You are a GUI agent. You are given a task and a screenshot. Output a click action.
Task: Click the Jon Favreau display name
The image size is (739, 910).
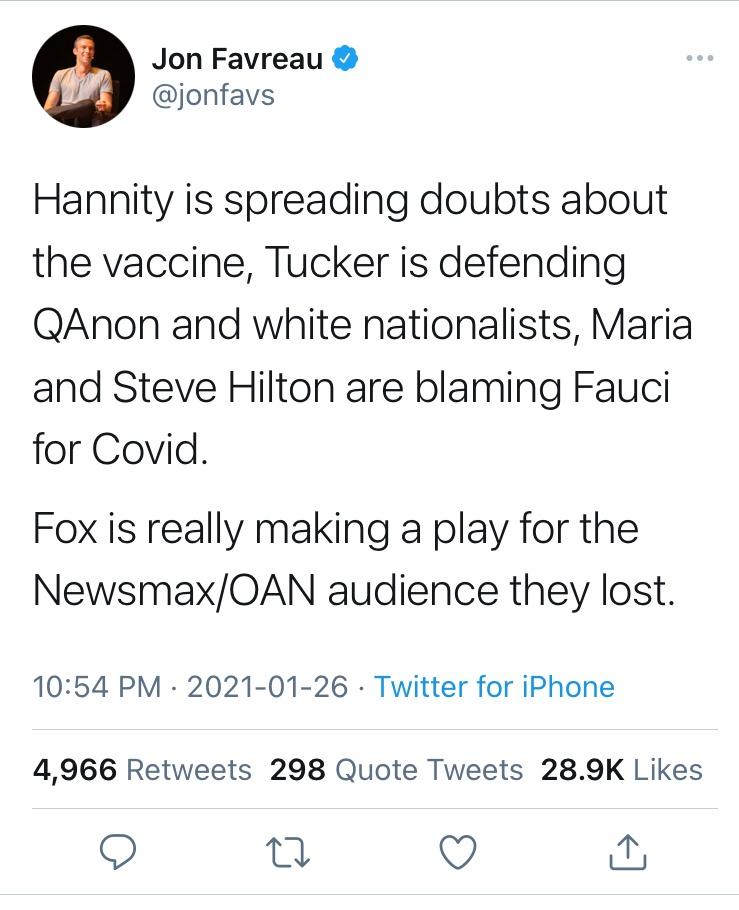[x=237, y=57]
